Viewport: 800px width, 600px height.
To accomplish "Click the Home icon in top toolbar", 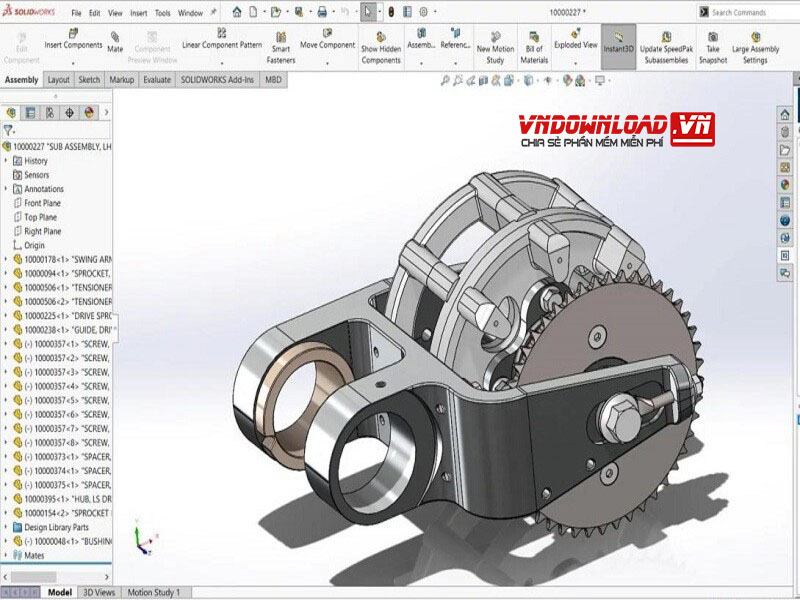I will coord(237,12).
